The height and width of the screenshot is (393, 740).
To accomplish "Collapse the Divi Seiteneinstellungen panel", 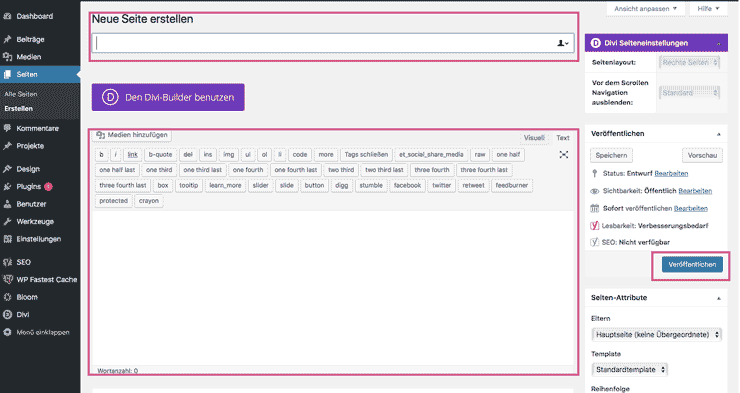I will 719,43.
